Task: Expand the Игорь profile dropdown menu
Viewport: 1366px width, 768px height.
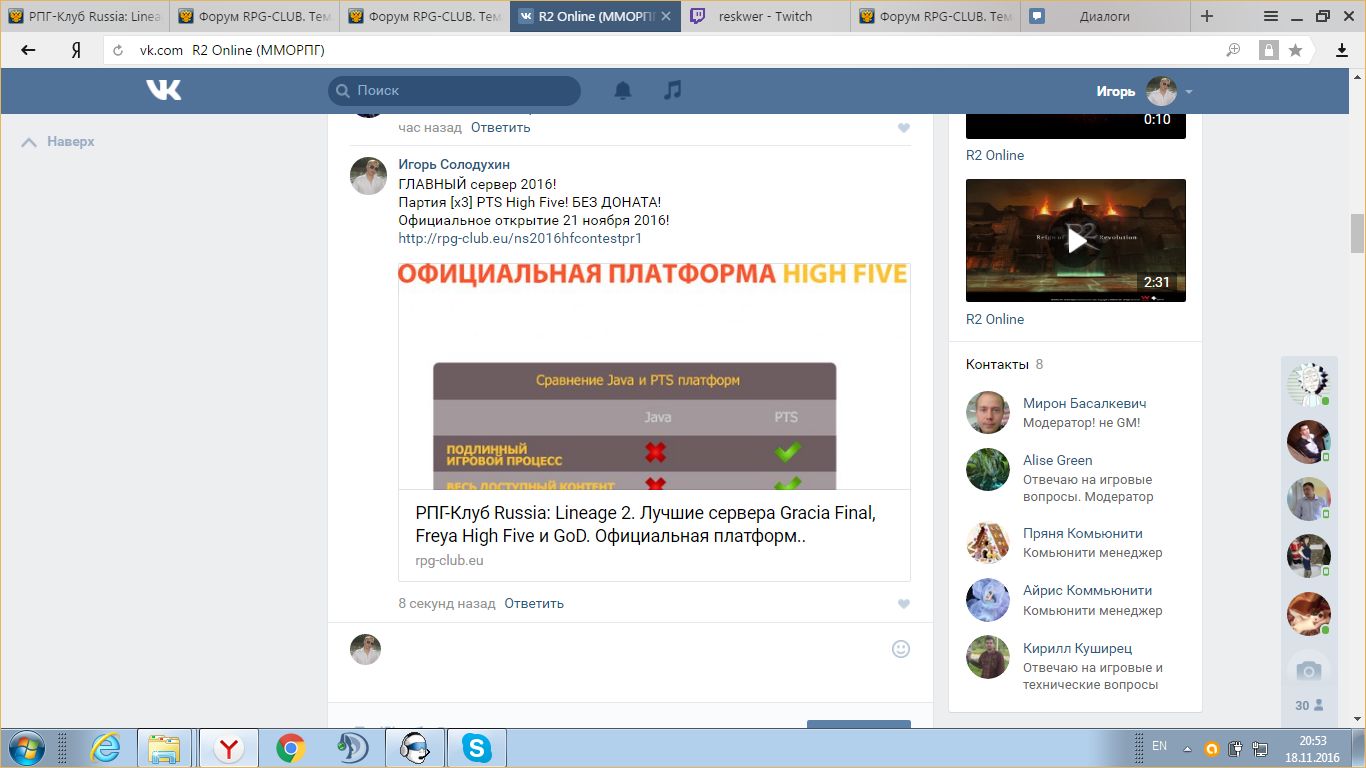Action: click(x=1189, y=92)
